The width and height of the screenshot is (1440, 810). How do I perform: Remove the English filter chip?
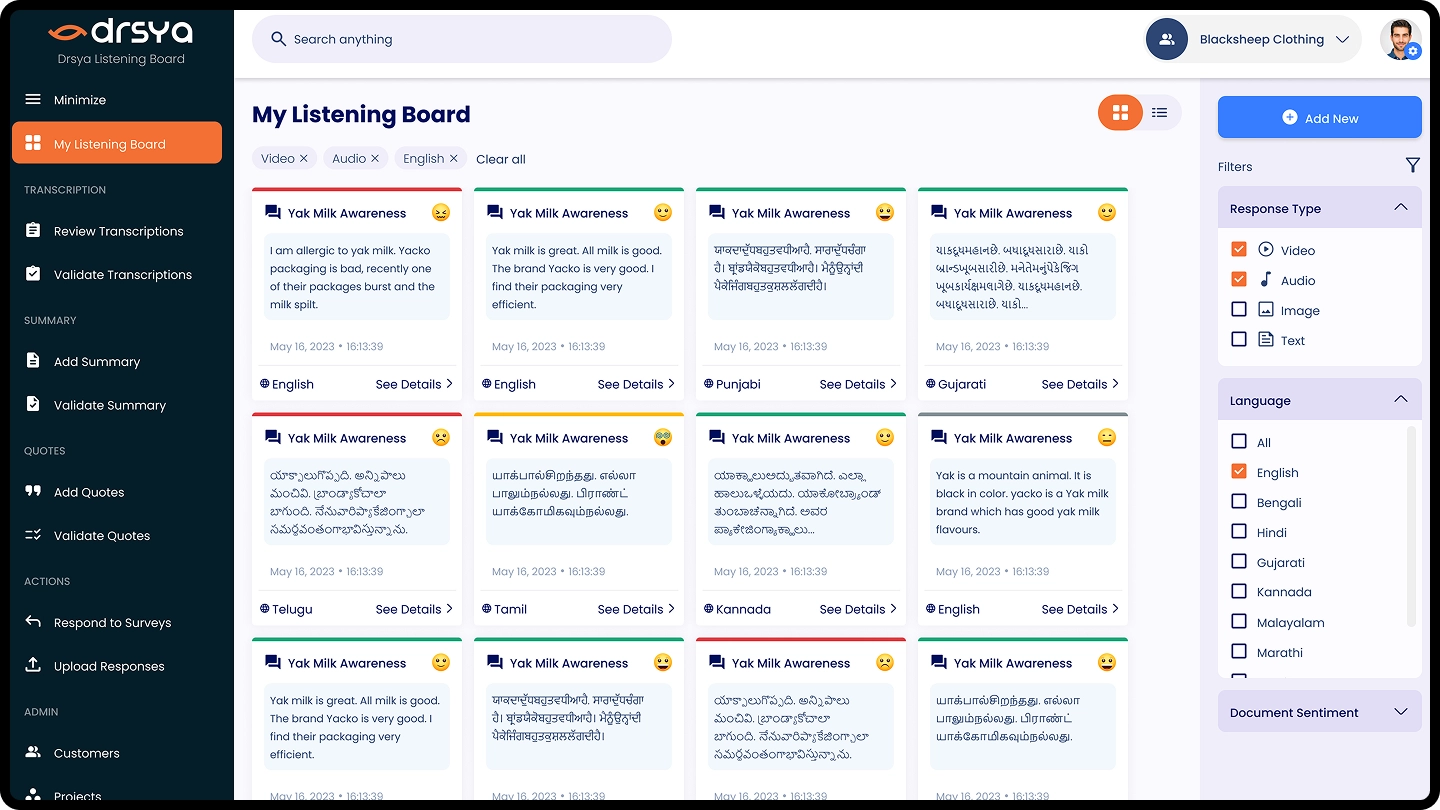tap(453, 159)
